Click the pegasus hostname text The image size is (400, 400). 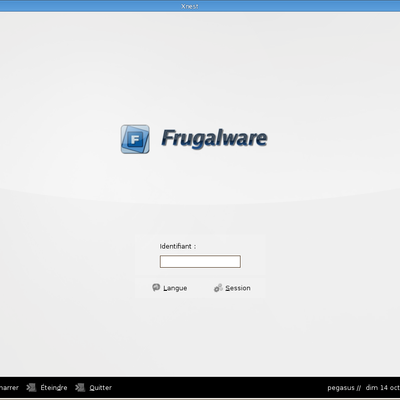[341, 388]
